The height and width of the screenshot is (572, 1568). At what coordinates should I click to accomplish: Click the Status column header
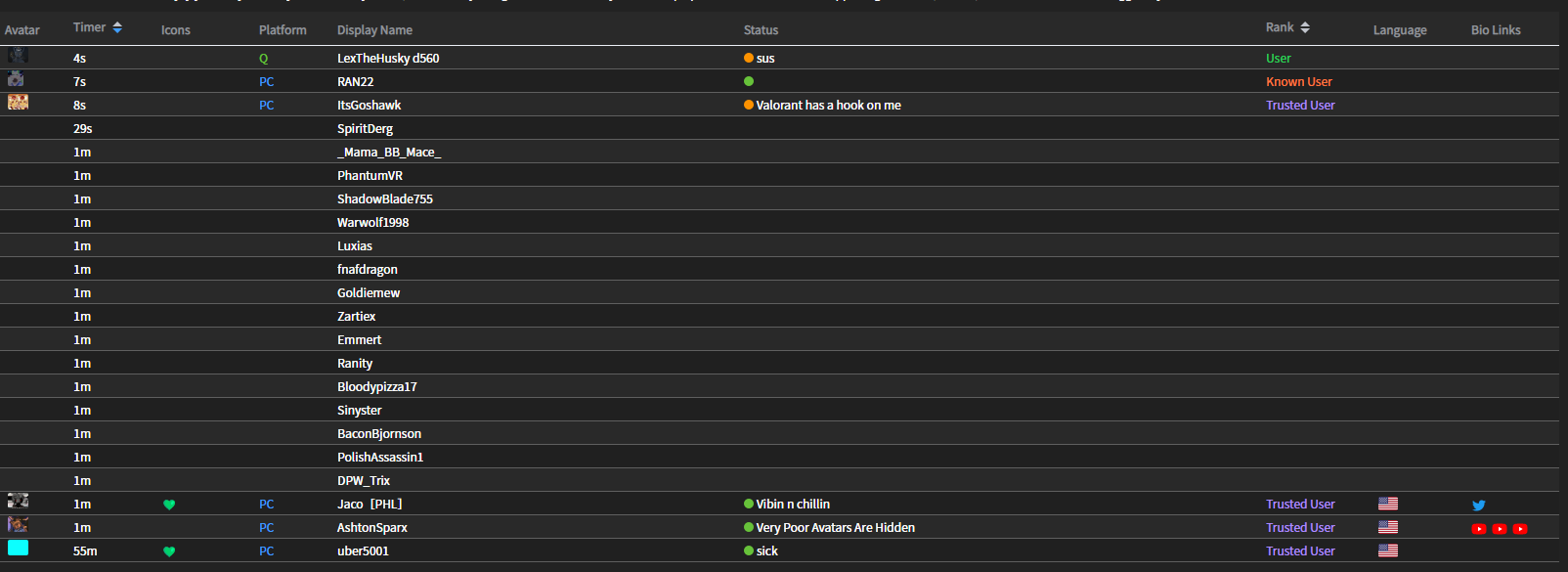761,29
